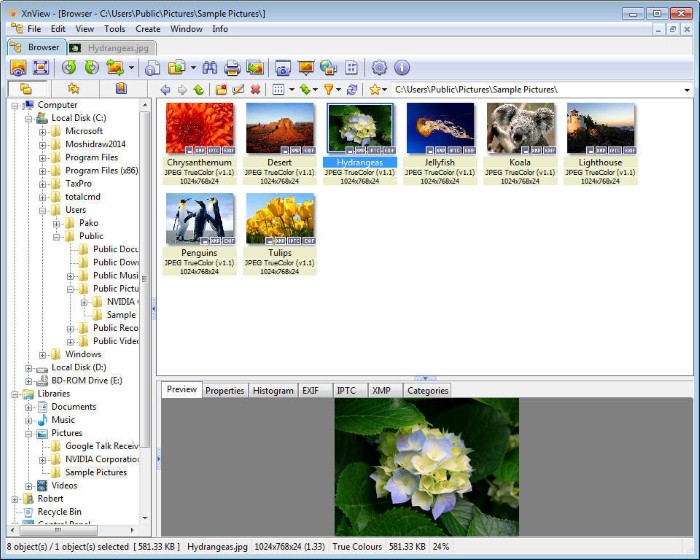Click the web page globe icon
The height and width of the screenshot is (560, 700).
click(329, 68)
